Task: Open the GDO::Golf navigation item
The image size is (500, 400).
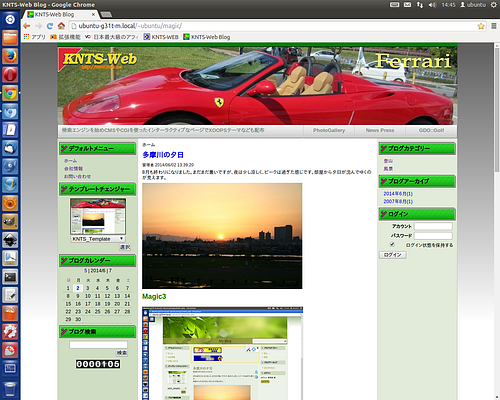Action: point(431,130)
